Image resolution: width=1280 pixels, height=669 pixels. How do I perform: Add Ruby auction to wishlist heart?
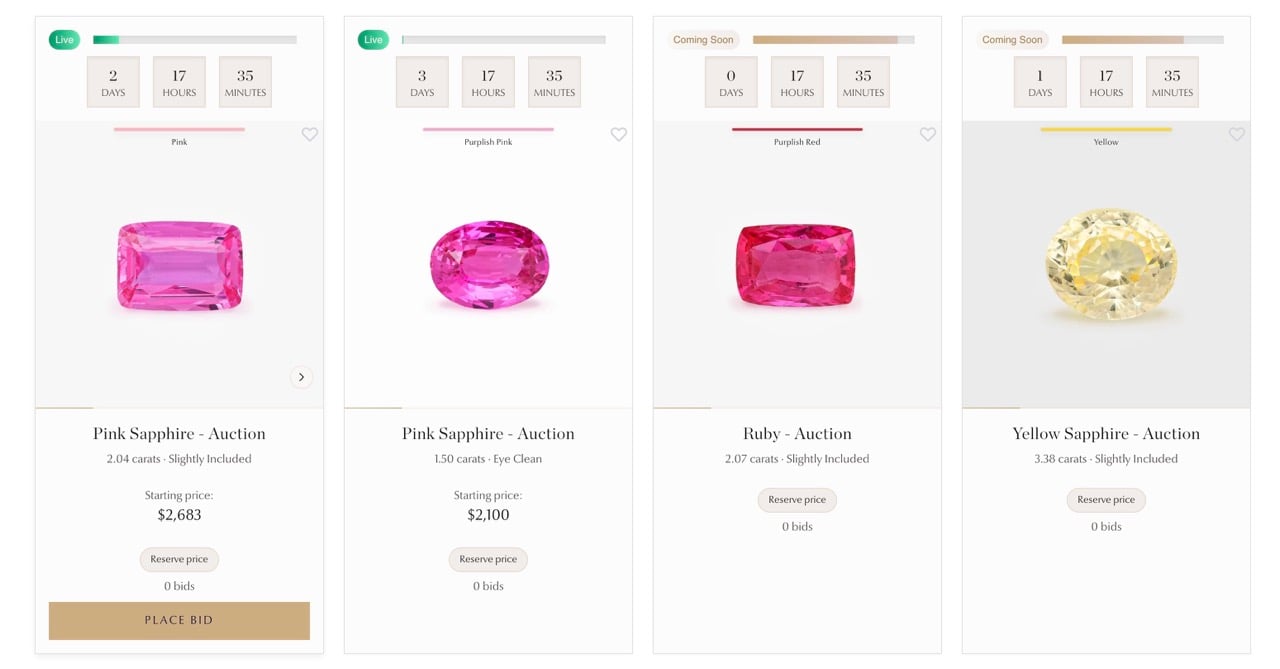[928, 134]
